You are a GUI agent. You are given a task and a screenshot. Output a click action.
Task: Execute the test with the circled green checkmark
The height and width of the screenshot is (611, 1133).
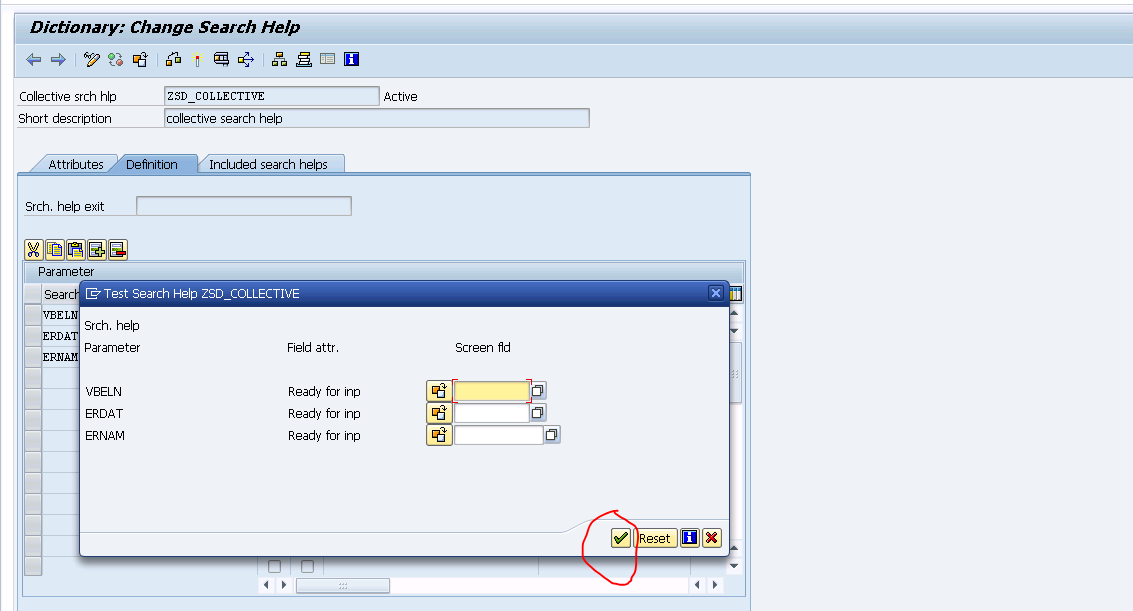[620, 538]
